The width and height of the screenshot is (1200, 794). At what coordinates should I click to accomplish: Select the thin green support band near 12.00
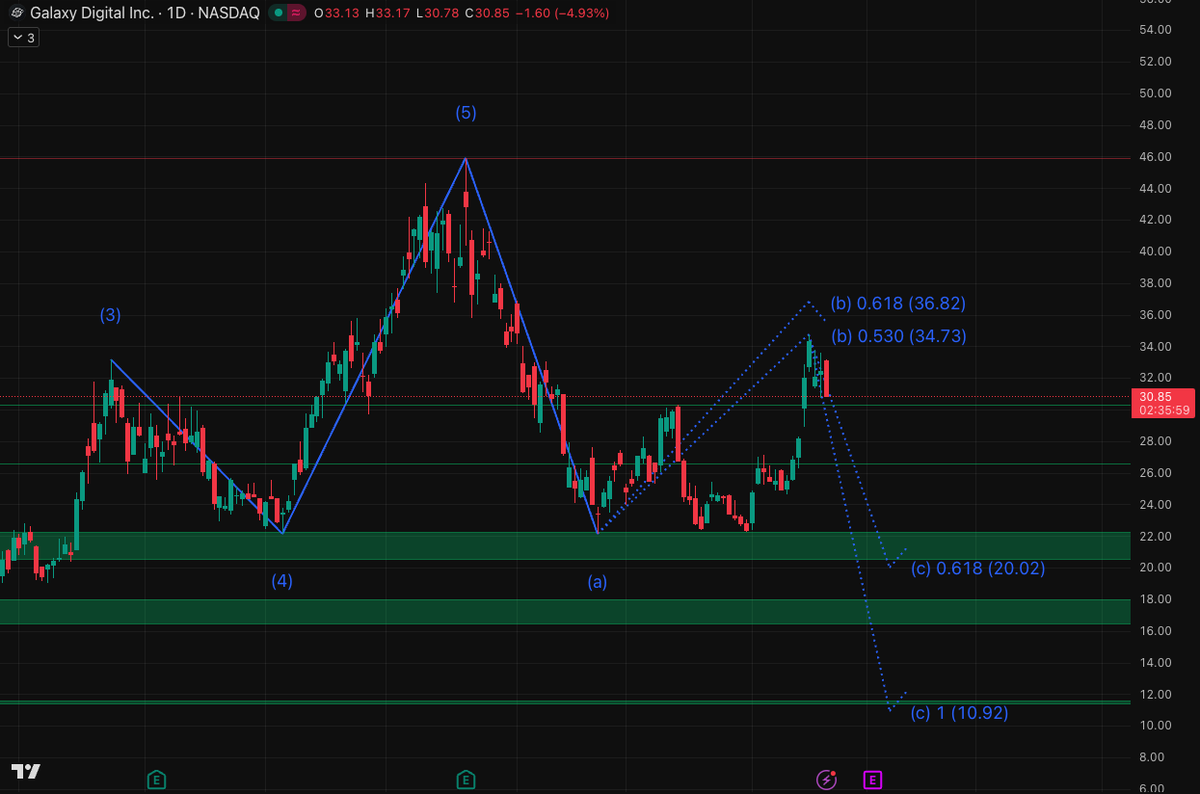pos(565,702)
